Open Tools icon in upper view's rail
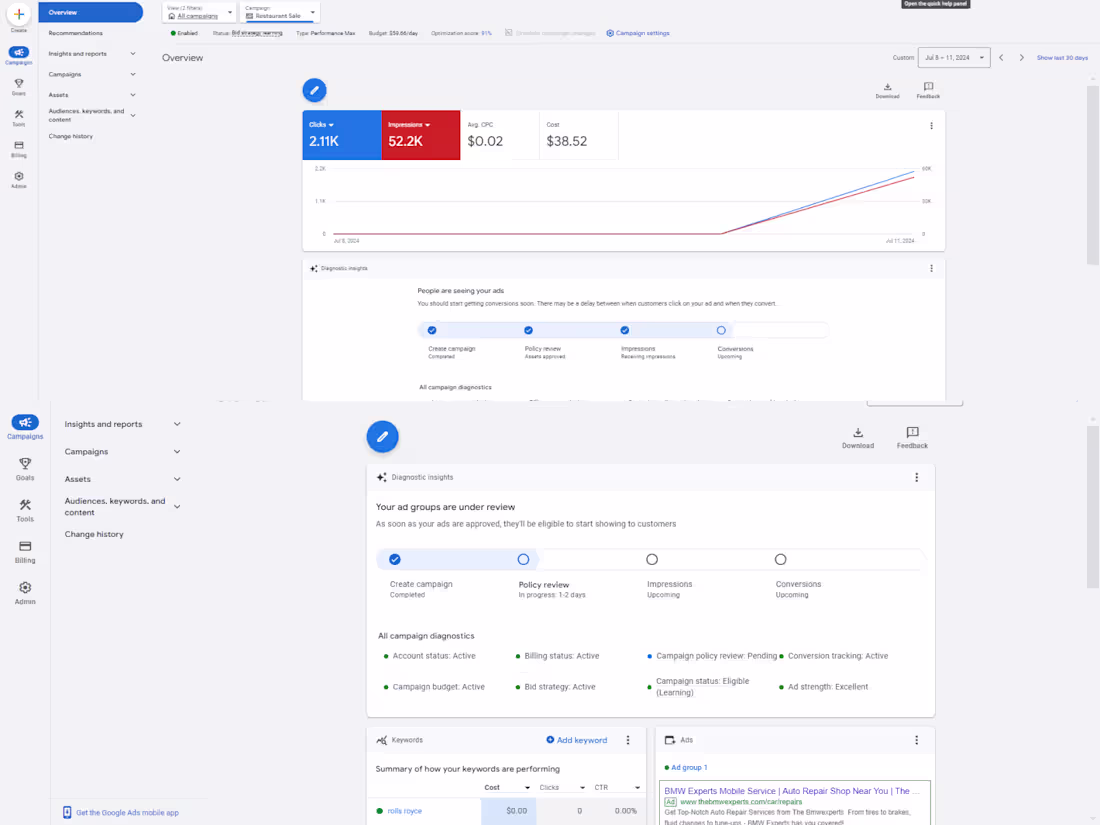The image size is (1100, 825). tap(19, 114)
